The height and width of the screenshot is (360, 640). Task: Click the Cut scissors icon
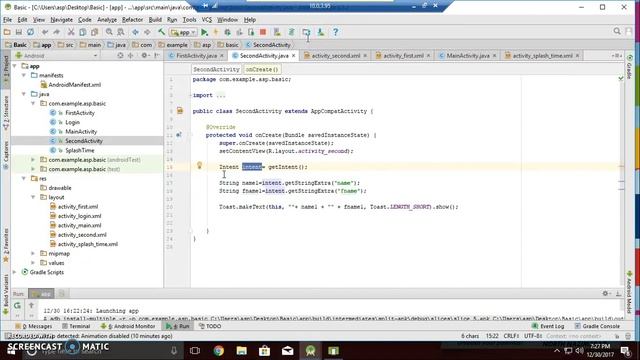tap(71, 32)
